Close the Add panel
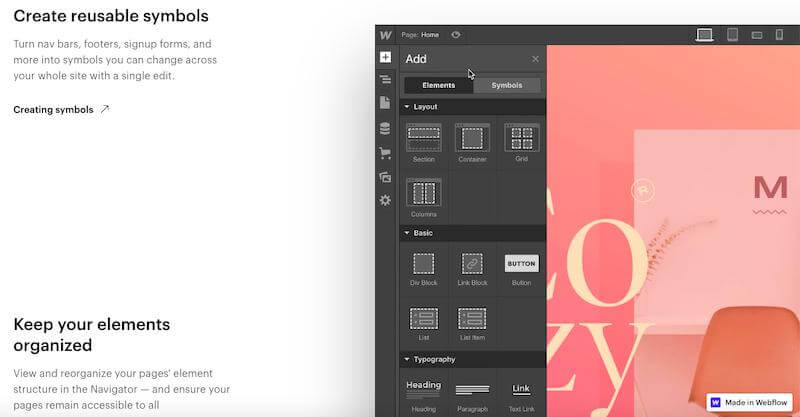The image size is (800, 417). tap(535, 59)
